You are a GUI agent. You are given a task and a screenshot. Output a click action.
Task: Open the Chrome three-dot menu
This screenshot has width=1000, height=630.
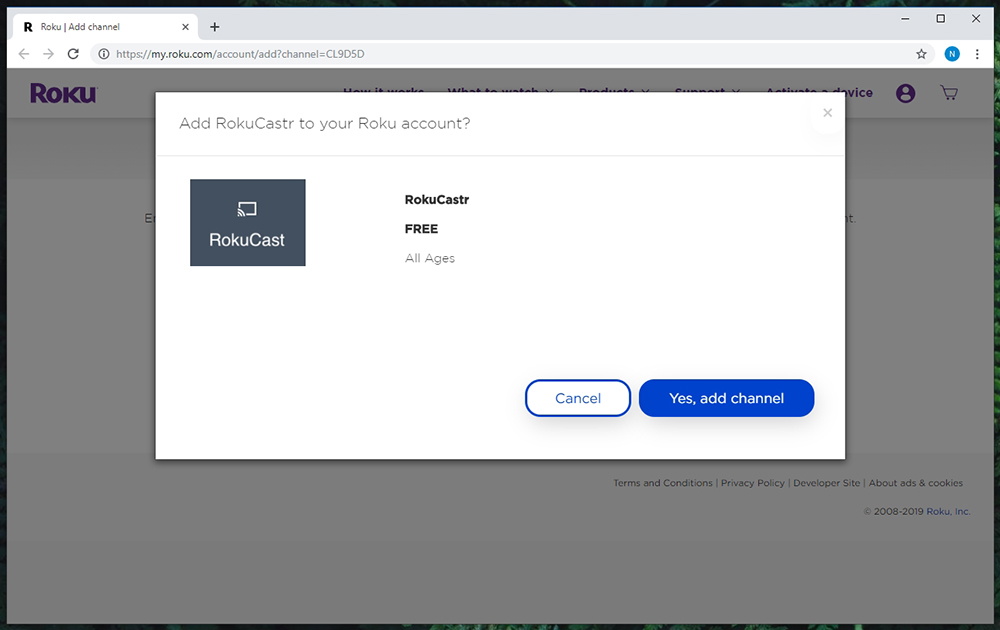pyautogui.click(x=977, y=54)
